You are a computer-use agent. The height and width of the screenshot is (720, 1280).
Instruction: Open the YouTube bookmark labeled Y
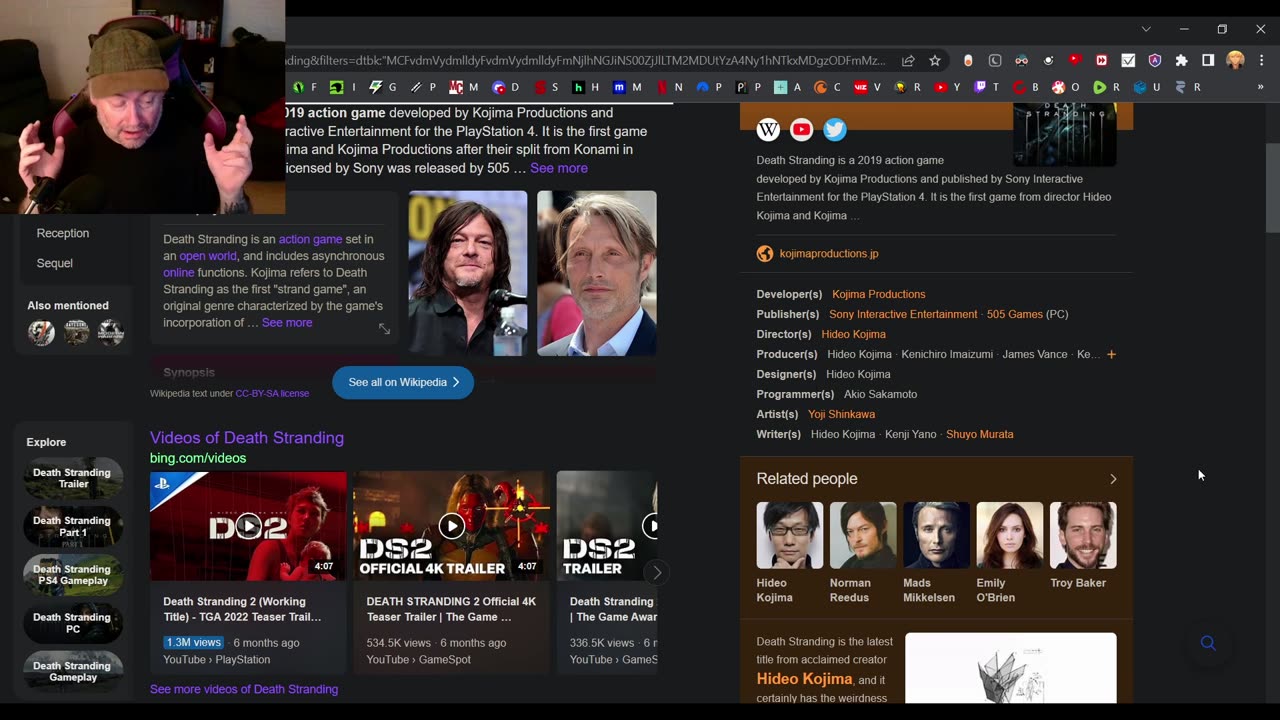[x=947, y=87]
